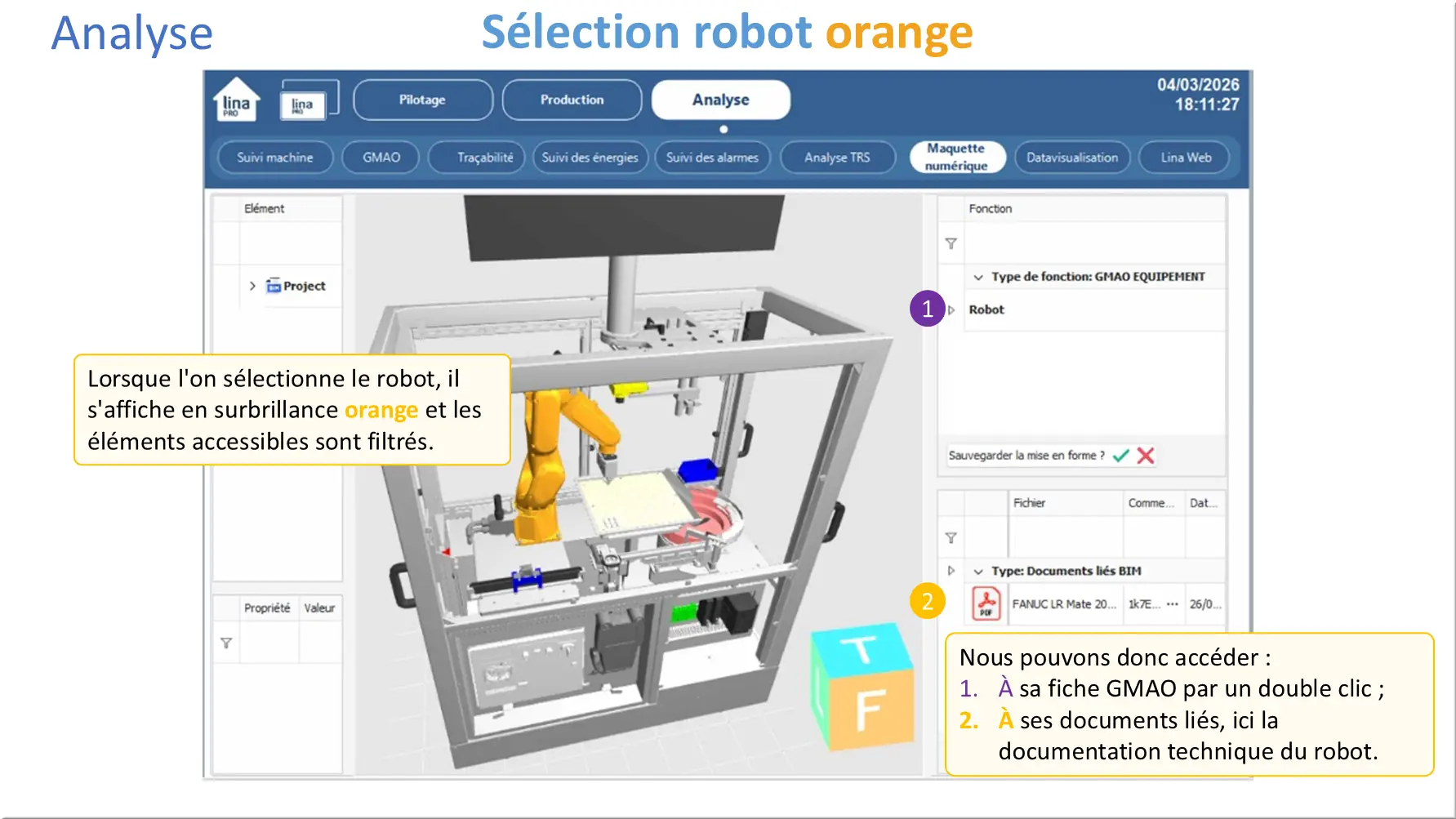This screenshot has width=1456, height=819.
Task: Open the FANUC LR Mate PDF icon
Action: [x=986, y=604]
